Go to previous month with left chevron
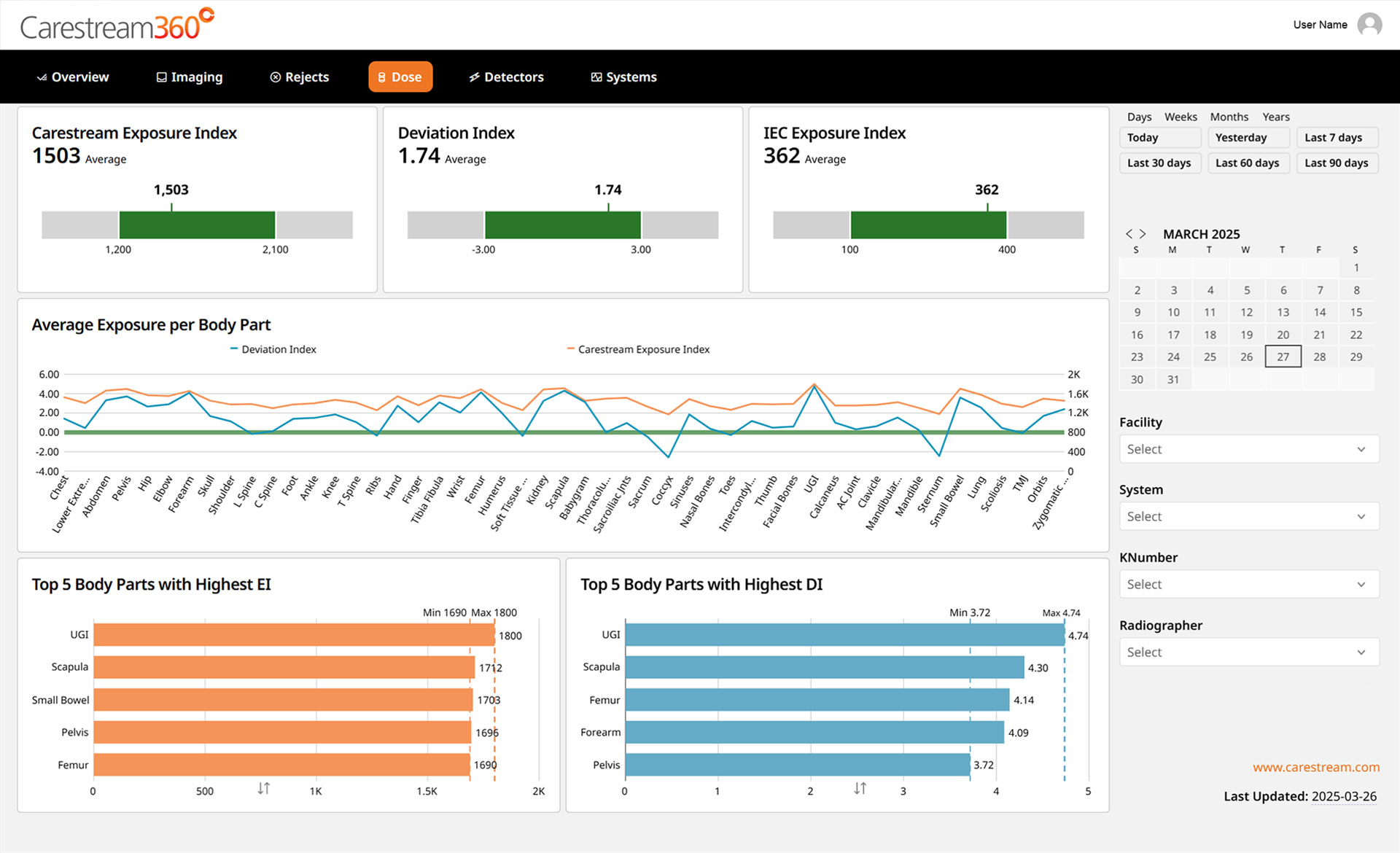1400x853 pixels. 1129,234
